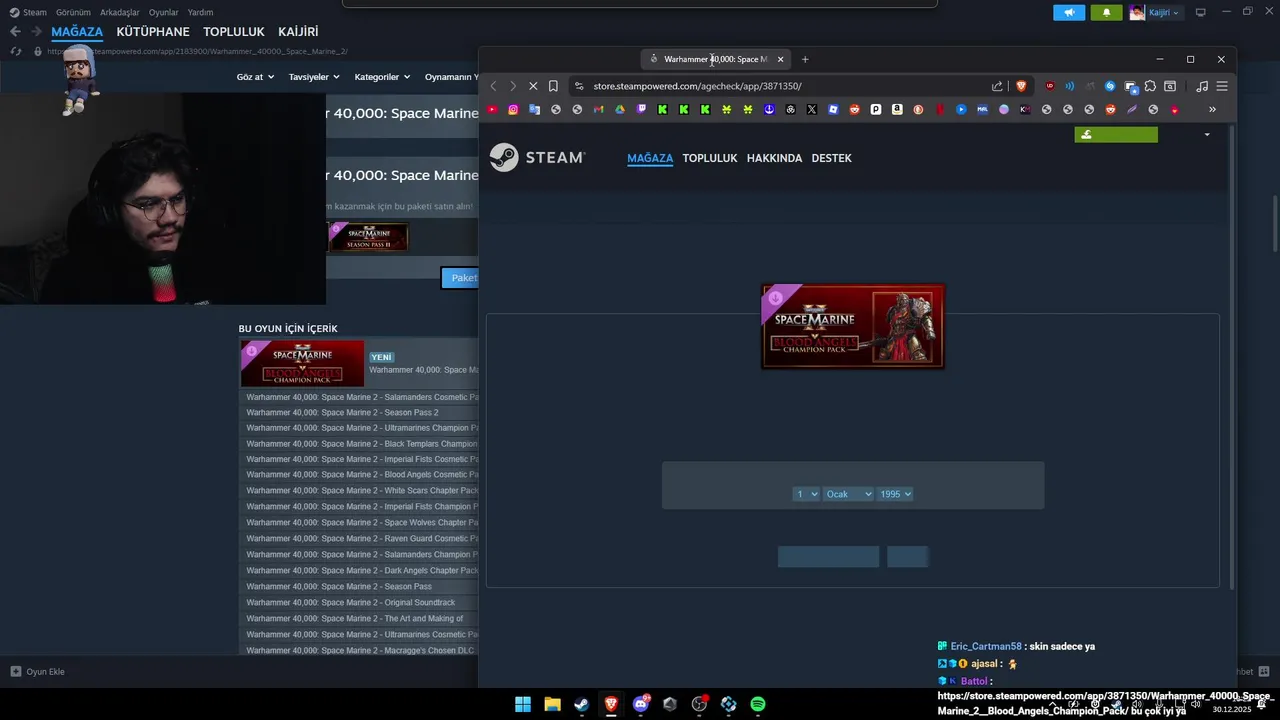Open the Netflix bookmark

click(x=939, y=110)
